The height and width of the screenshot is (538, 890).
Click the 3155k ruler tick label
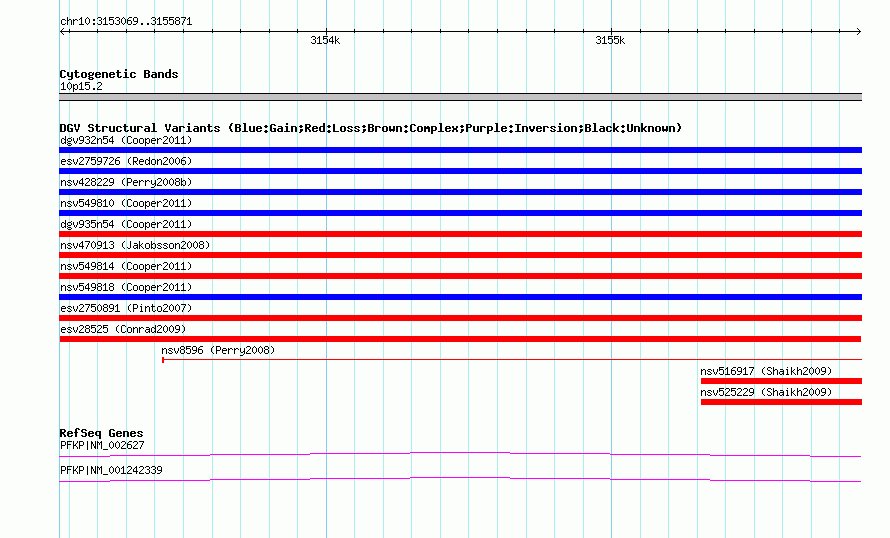coord(610,40)
